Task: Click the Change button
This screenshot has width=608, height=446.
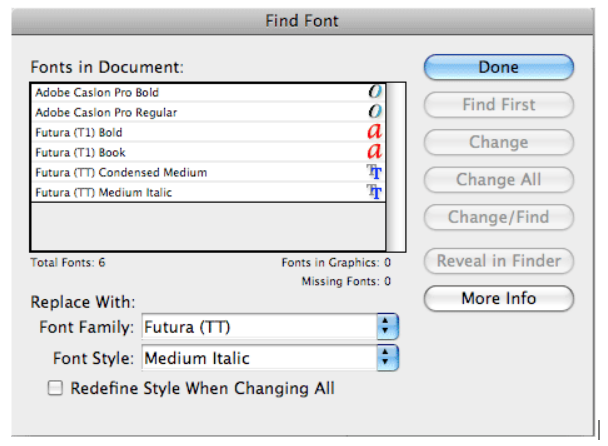Action: point(499,142)
